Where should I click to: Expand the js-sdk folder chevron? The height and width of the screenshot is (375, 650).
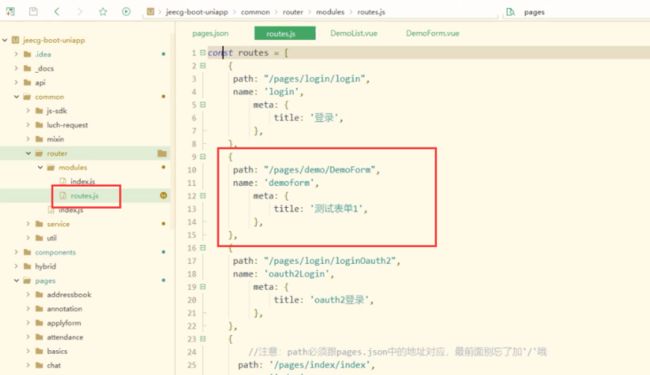pos(28,111)
